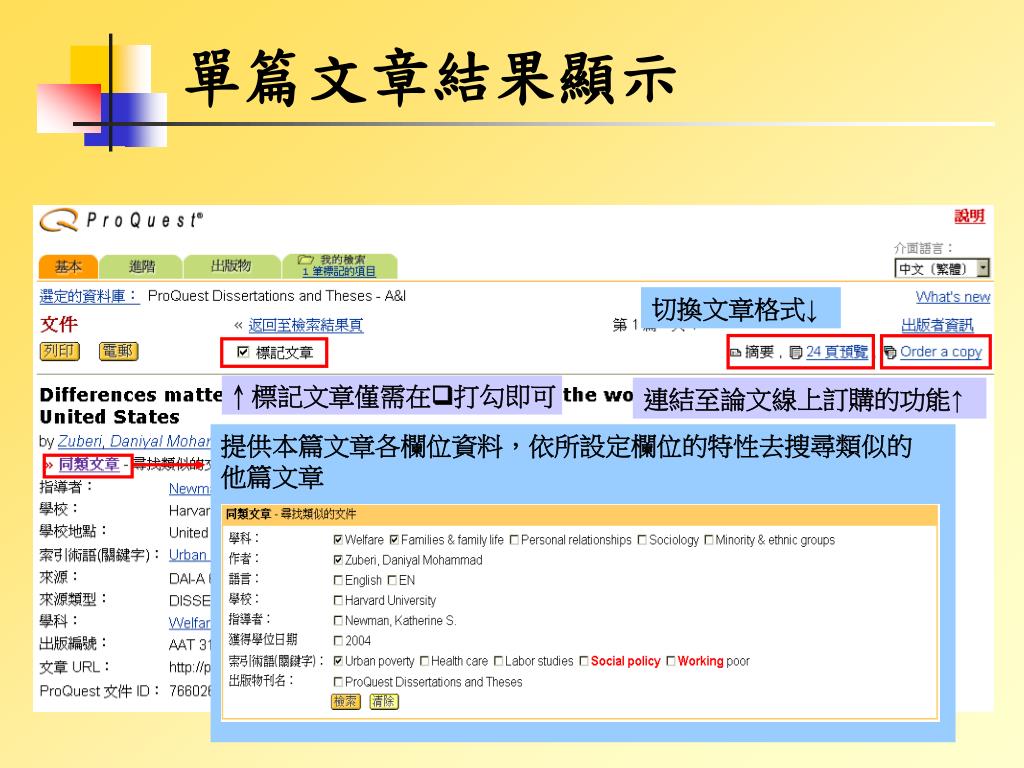Image resolution: width=1024 pixels, height=768 pixels.
Task: Click the 24-page preview document icon
Action: tap(795, 353)
